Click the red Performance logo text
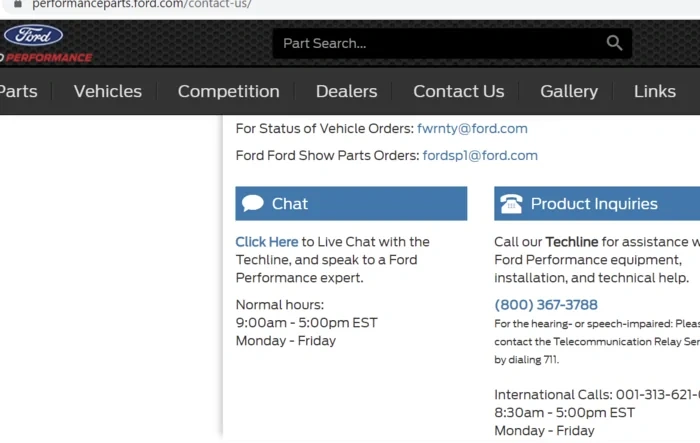700x443 pixels. tap(48, 58)
